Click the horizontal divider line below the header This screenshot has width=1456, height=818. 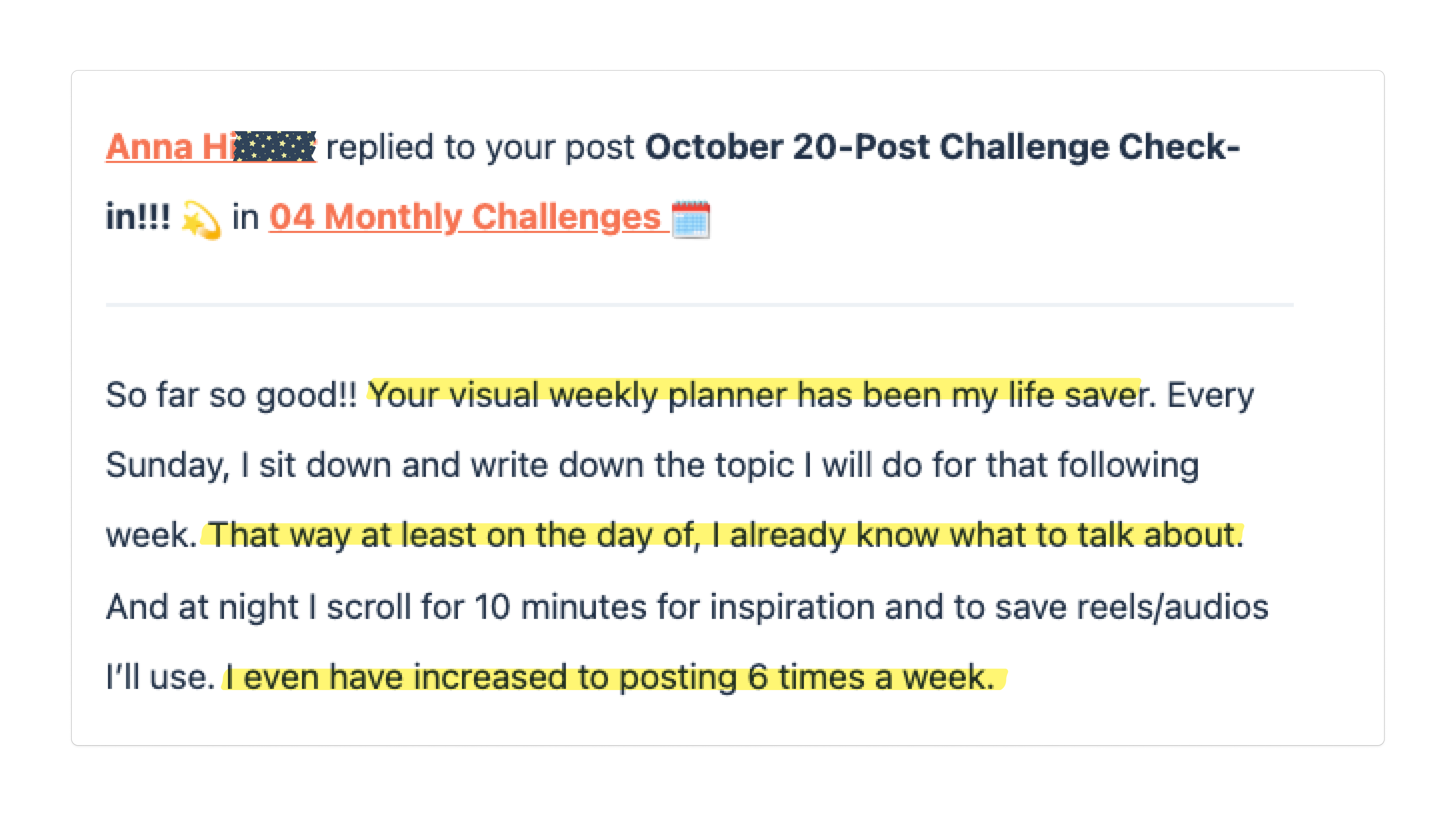[x=699, y=305]
